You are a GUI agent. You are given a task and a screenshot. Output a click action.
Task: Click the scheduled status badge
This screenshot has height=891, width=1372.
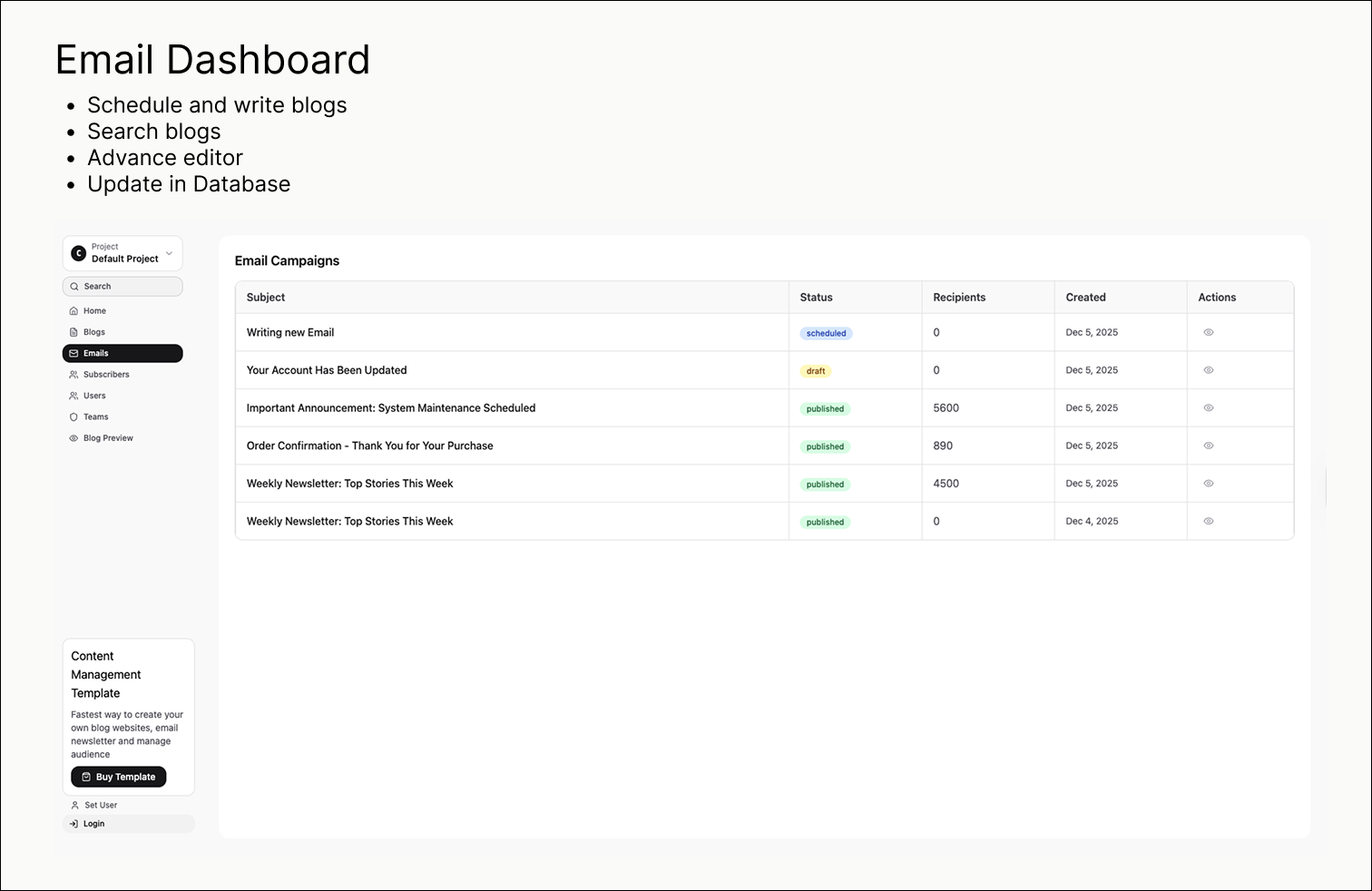[826, 333]
